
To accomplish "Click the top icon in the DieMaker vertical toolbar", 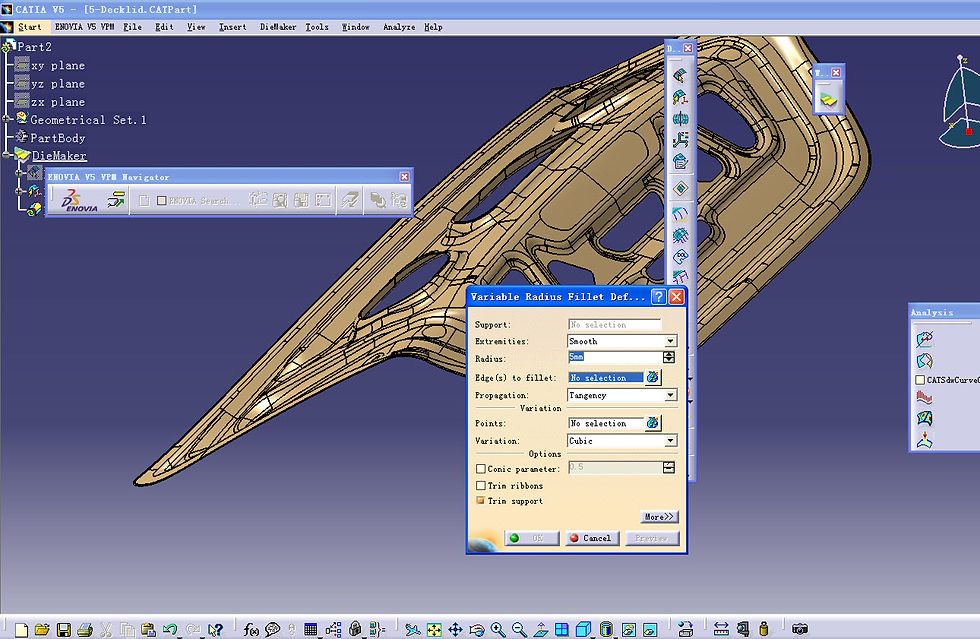I will coord(680,76).
